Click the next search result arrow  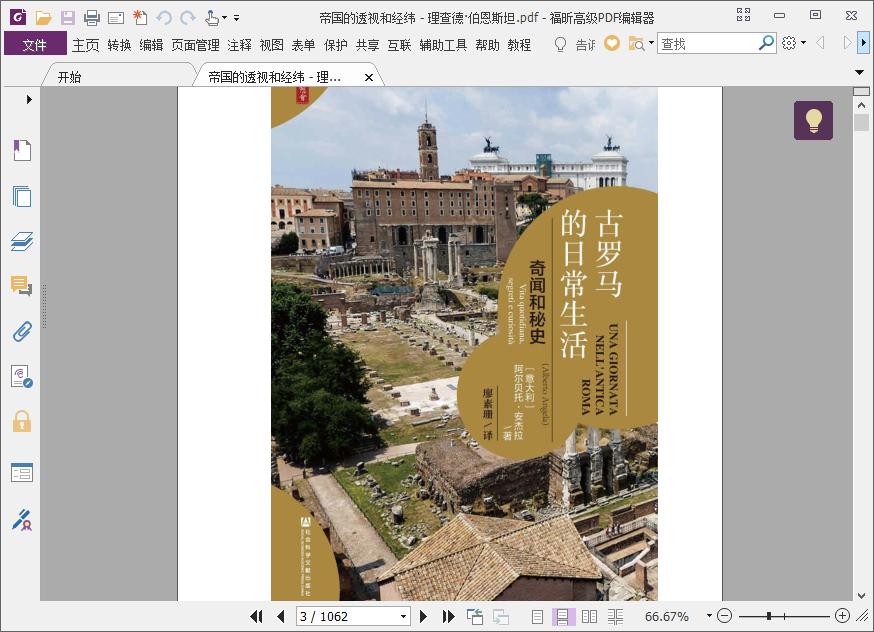pyautogui.click(x=847, y=43)
